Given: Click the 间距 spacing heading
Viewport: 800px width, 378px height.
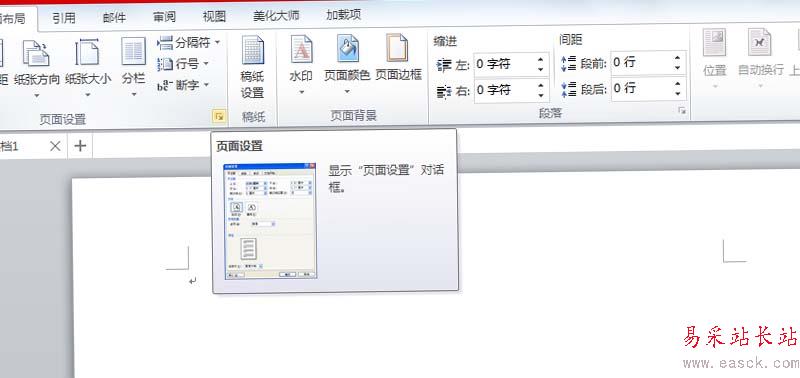Looking at the screenshot, I should click(570, 39).
